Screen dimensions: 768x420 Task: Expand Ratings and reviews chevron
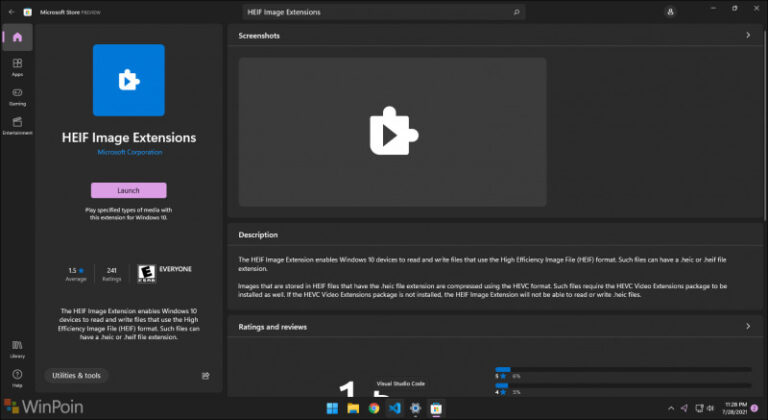(748, 326)
